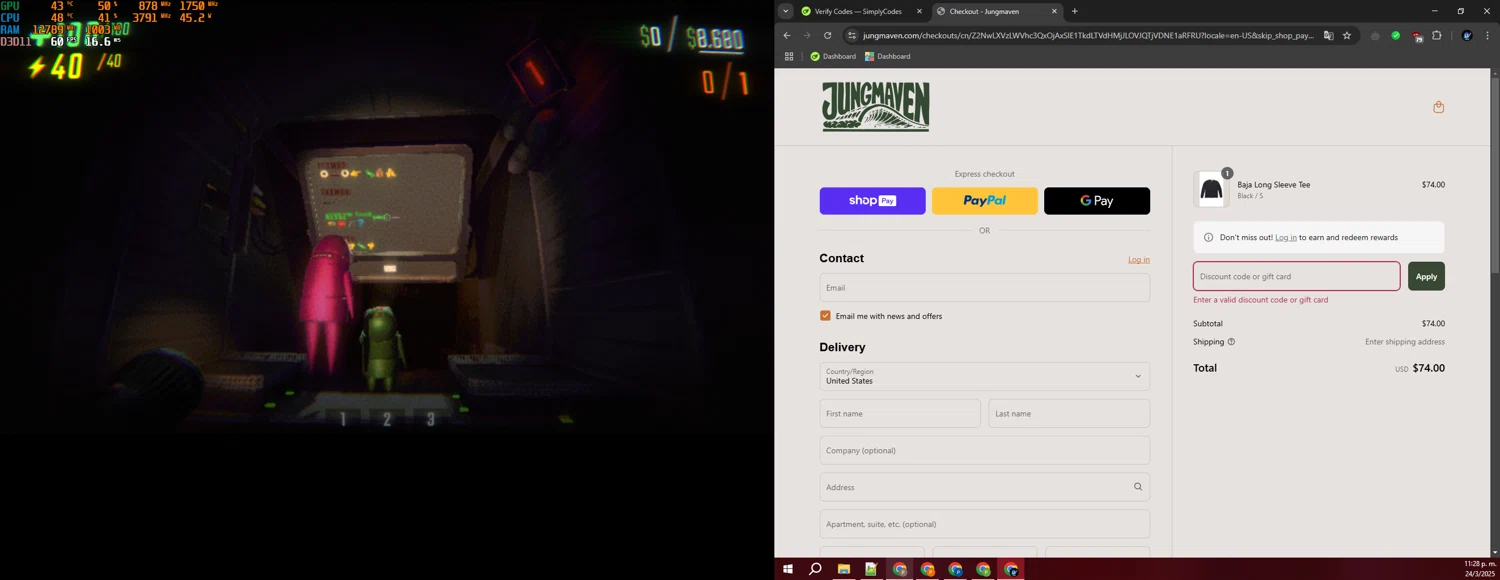Click the taskbar clock showing 11:28 p. m.
The height and width of the screenshot is (580, 1500).
tap(1479, 569)
